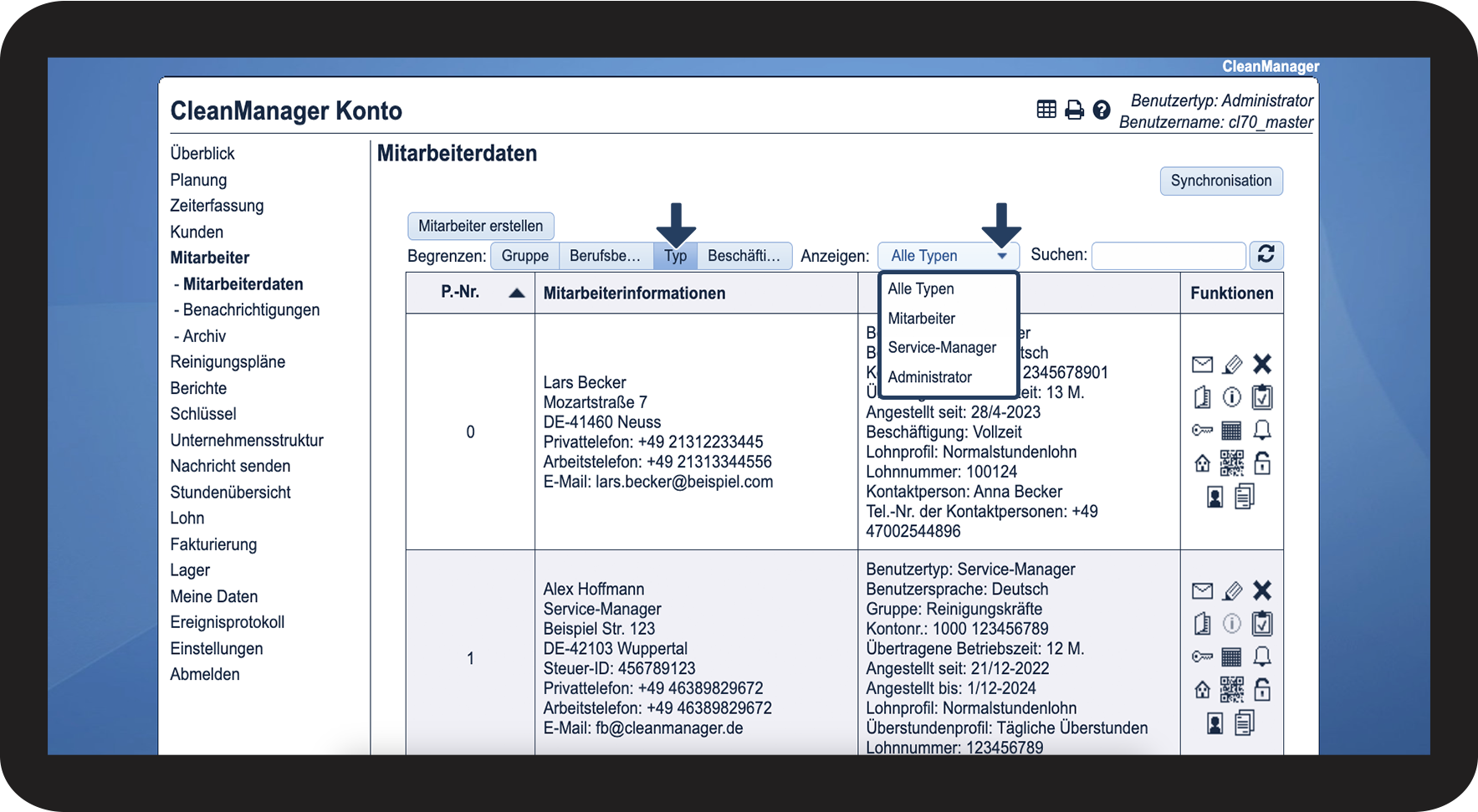
Task: Open help via the question mark icon
Action: (1102, 110)
